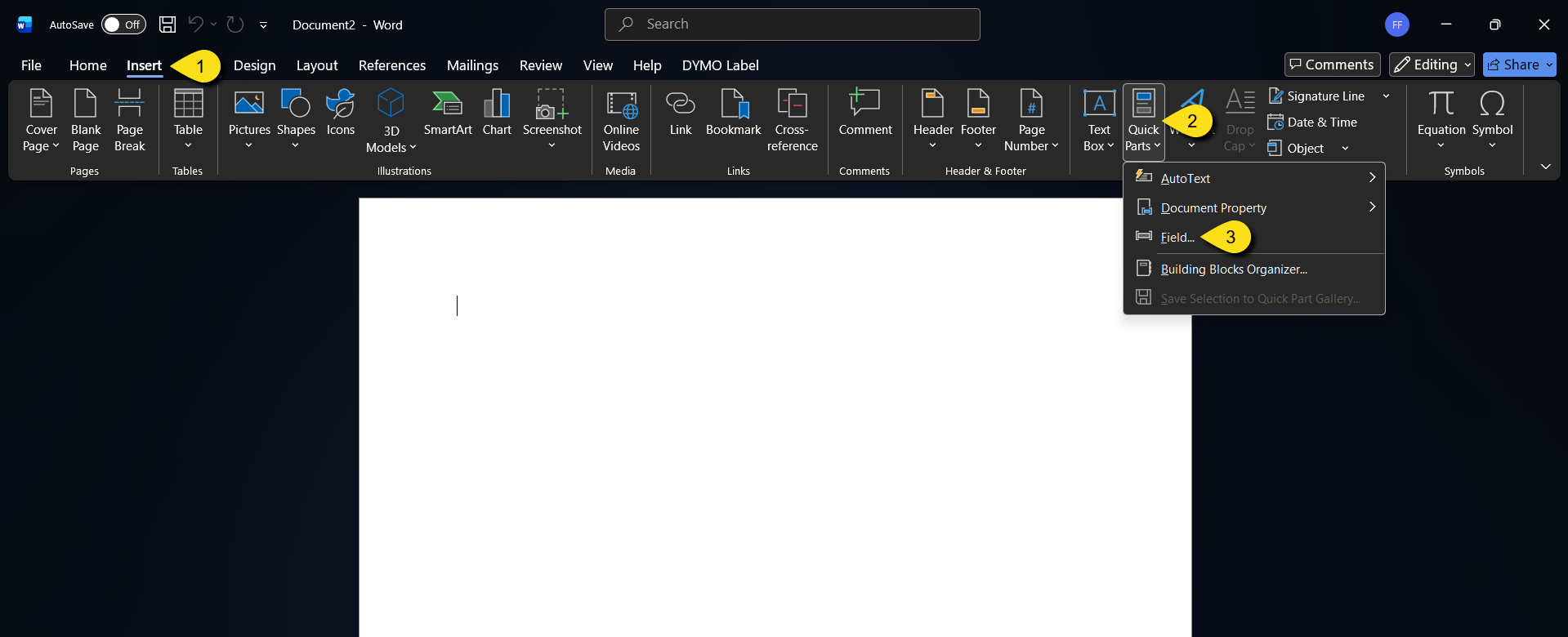
Task: Insert a Page Break
Action: point(129,120)
